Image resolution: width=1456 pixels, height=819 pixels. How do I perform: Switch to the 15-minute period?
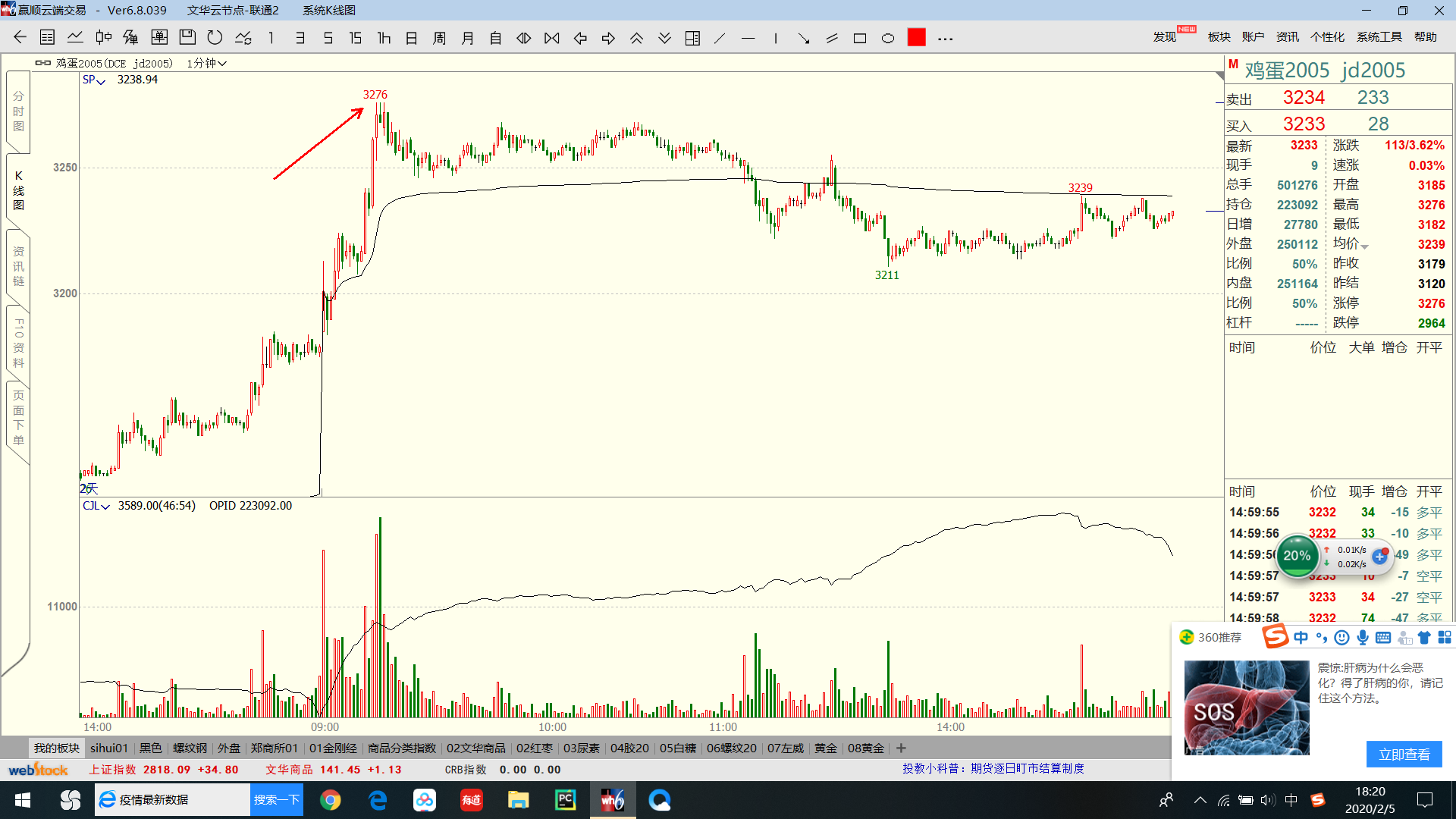pyautogui.click(x=355, y=38)
